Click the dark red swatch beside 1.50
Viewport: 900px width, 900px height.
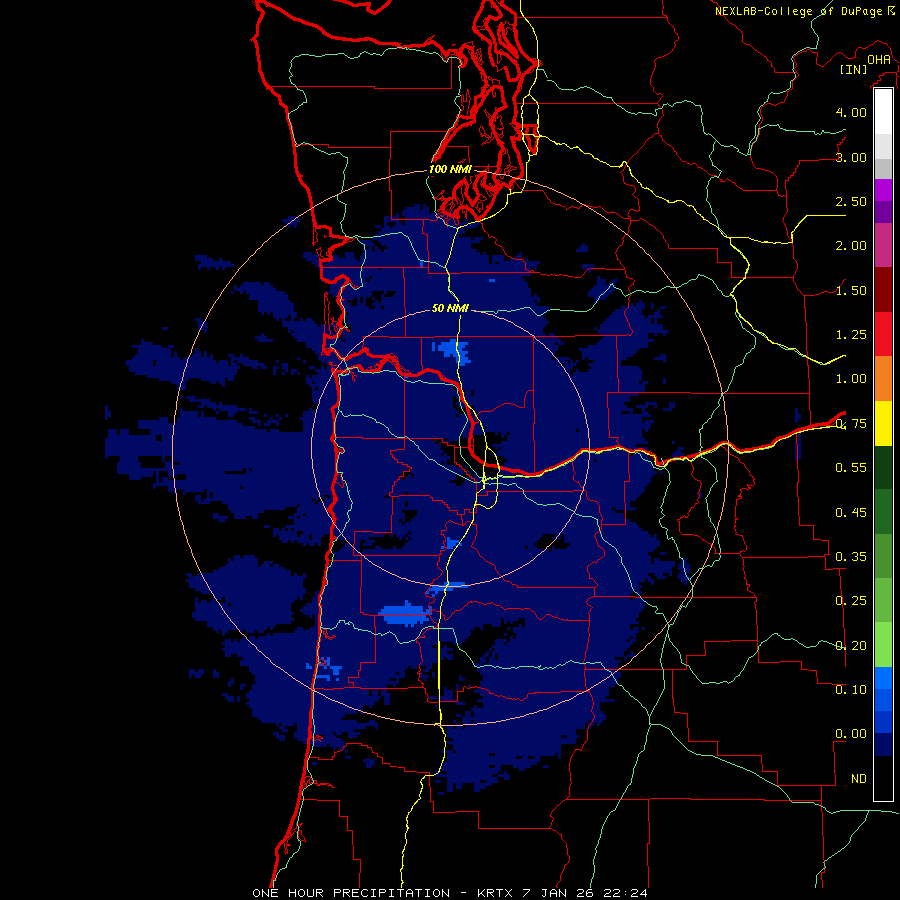click(x=883, y=290)
